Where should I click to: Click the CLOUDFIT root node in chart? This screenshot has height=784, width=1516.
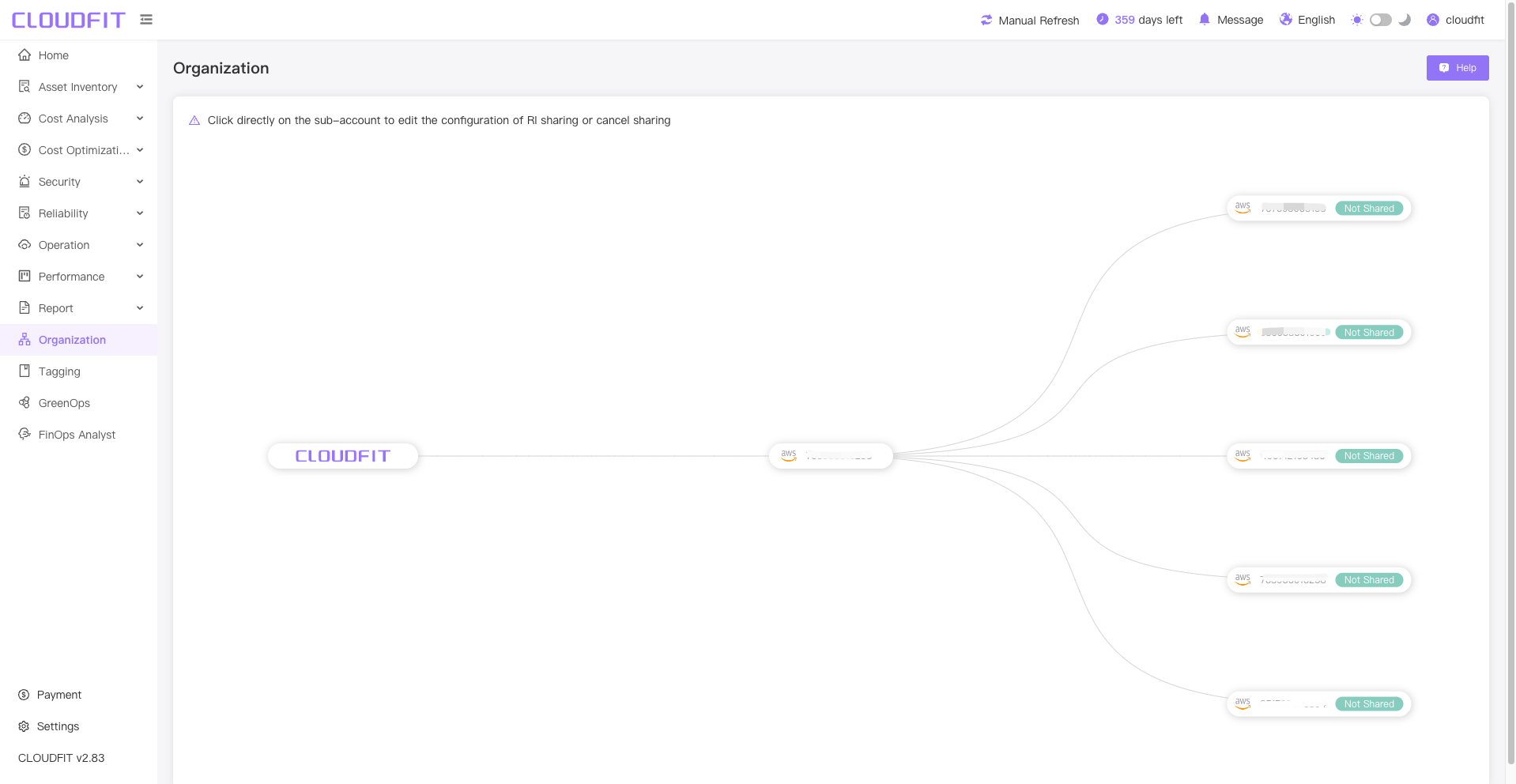click(x=343, y=456)
